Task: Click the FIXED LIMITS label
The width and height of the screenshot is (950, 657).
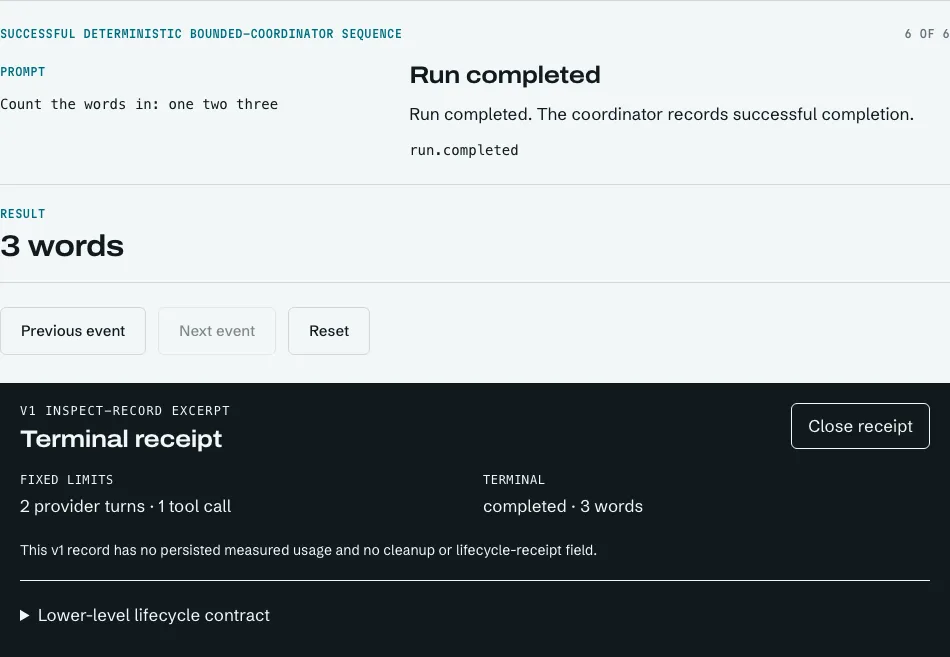Action: [x=67, y=480]
